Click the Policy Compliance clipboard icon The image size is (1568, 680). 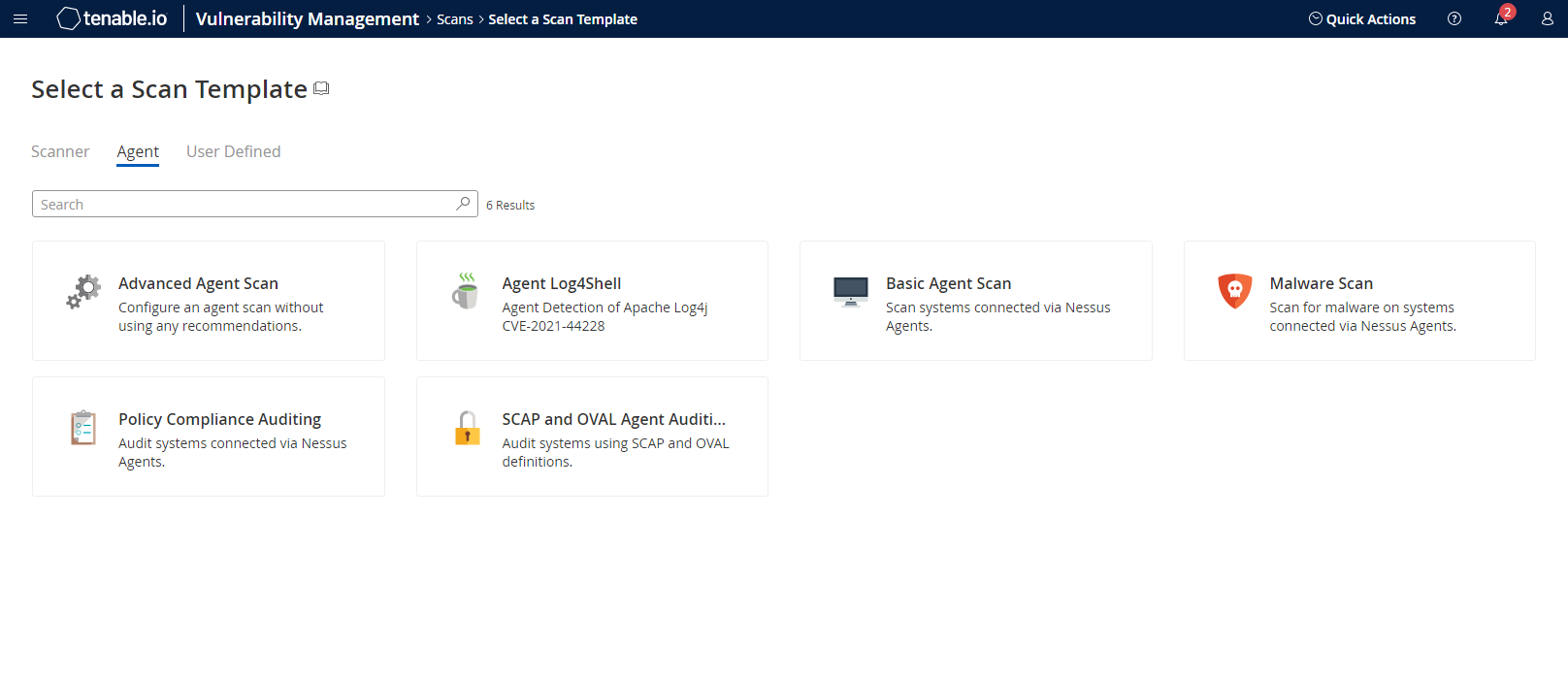click(83, 427)
